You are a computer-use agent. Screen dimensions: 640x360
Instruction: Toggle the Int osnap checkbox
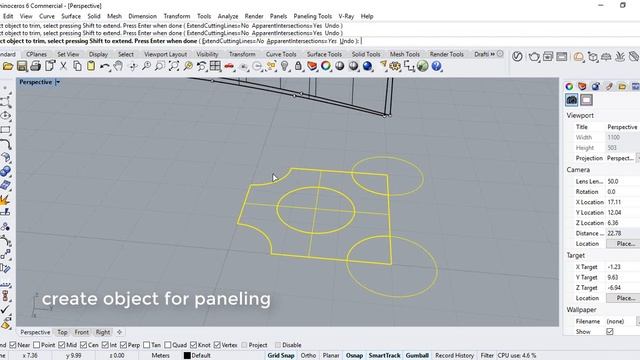pos(105,345)
